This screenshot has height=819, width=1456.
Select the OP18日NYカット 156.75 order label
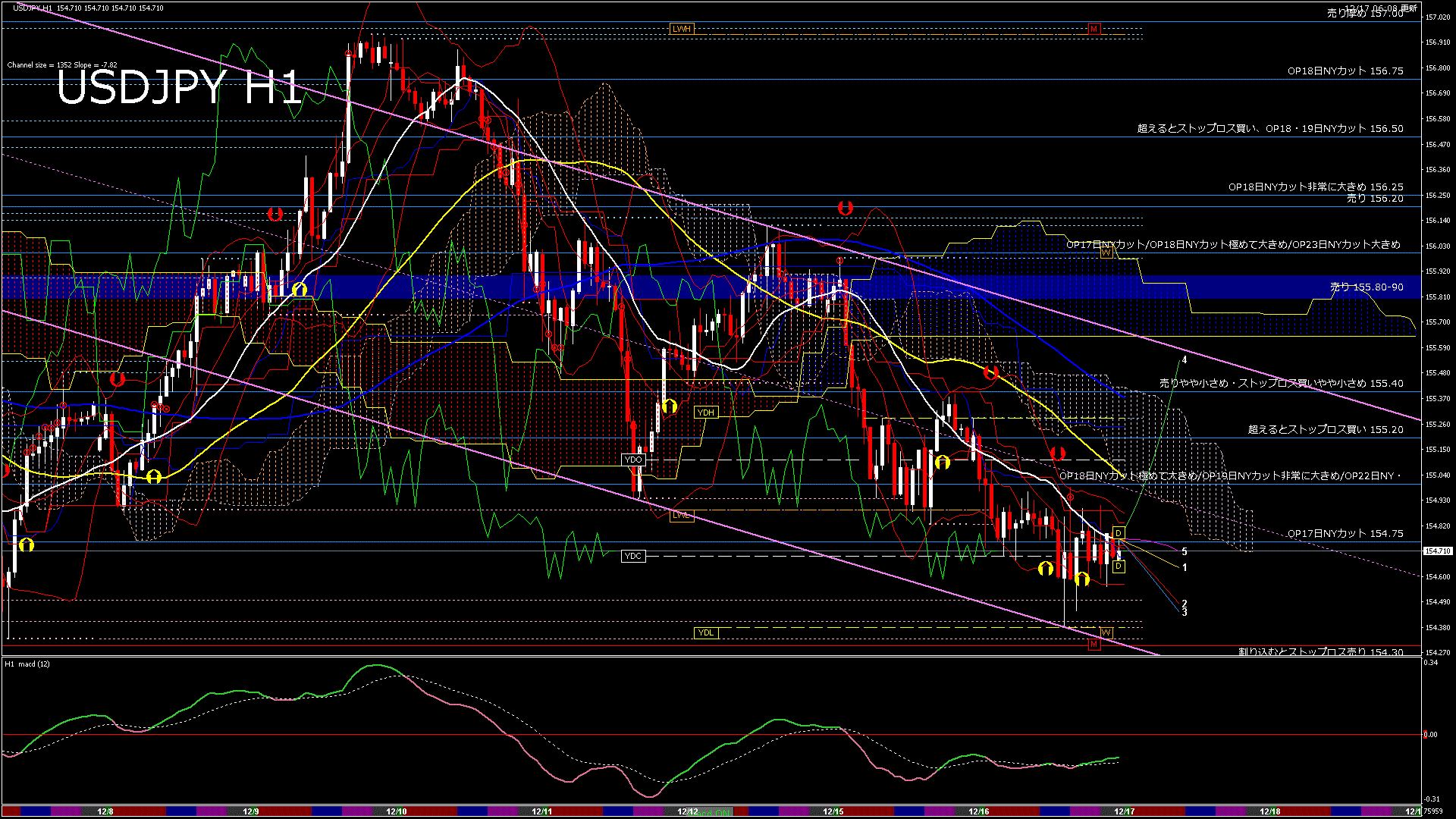[1345, 71]
